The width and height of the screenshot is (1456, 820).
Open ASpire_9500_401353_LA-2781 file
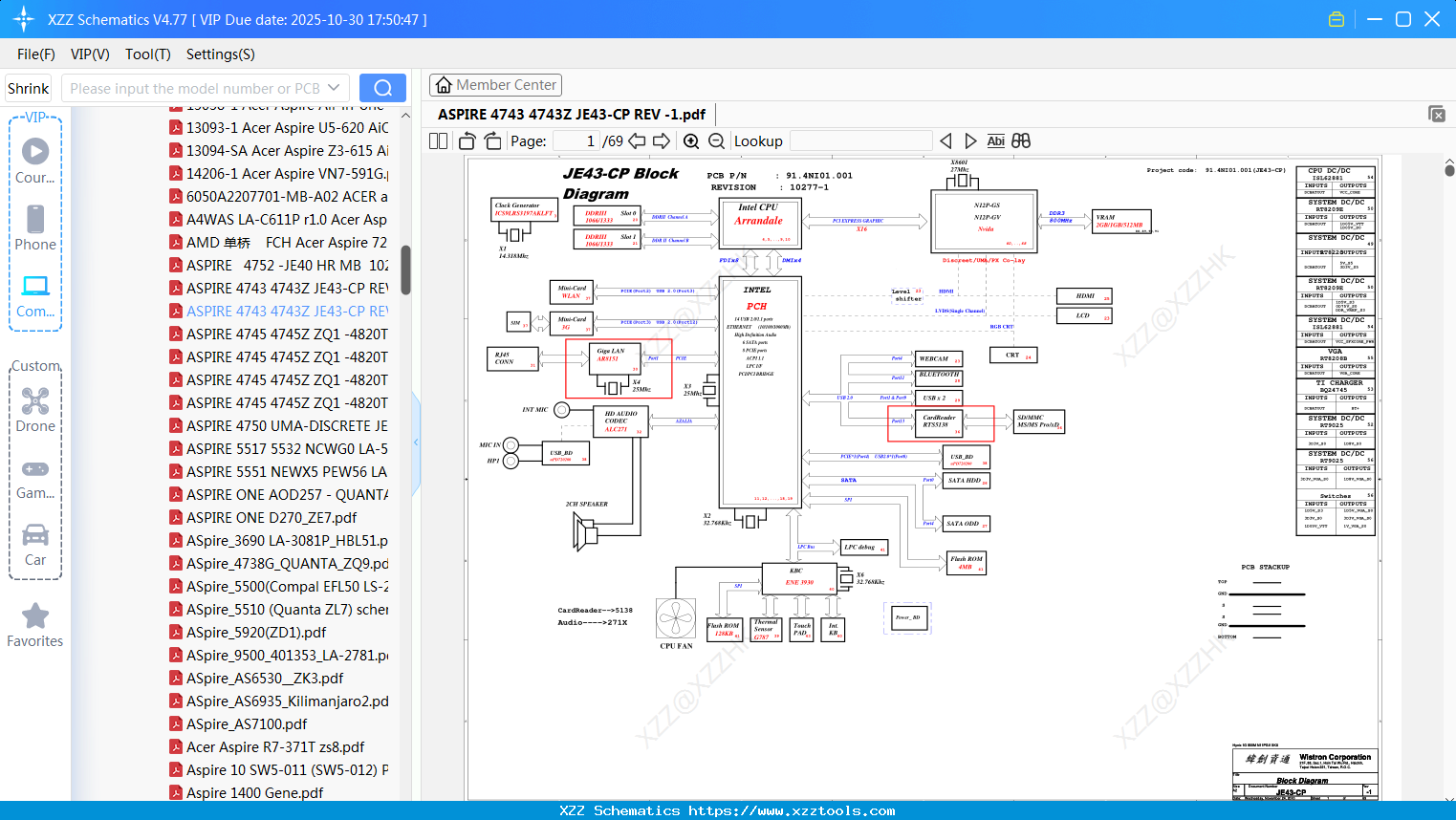[x=279, y=656]
